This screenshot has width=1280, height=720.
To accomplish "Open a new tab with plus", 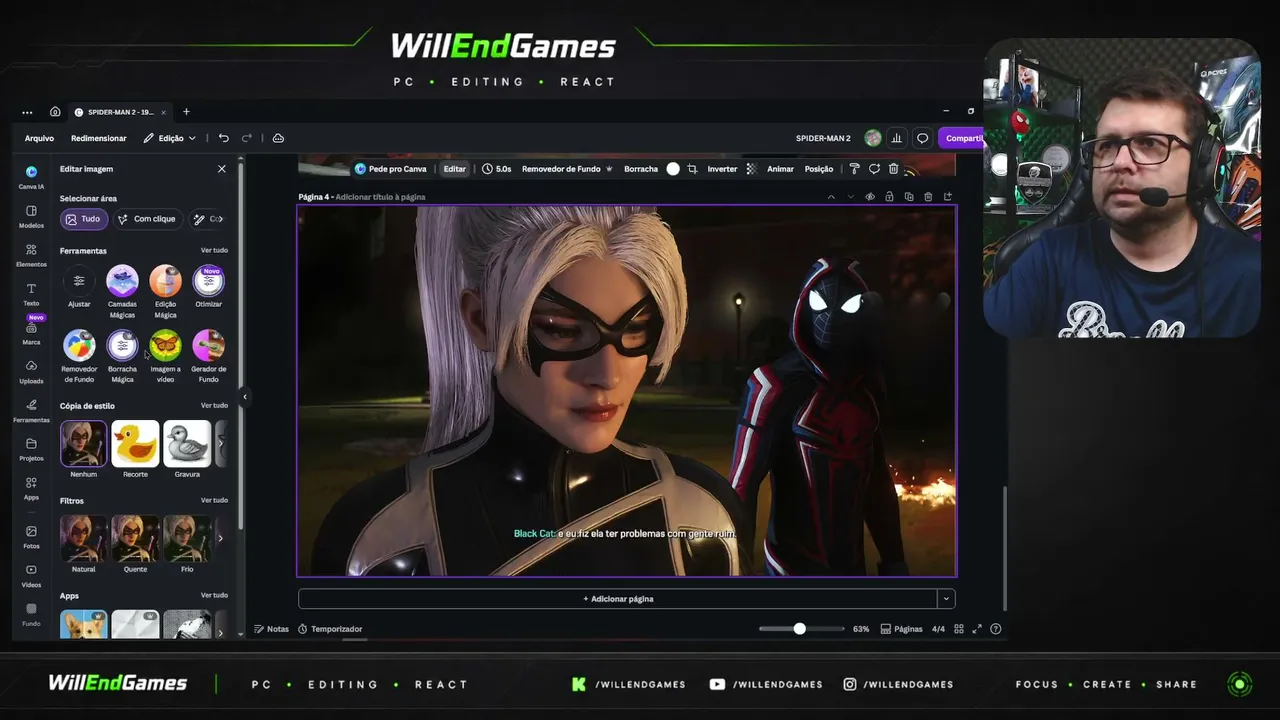I will pos(186,112).
